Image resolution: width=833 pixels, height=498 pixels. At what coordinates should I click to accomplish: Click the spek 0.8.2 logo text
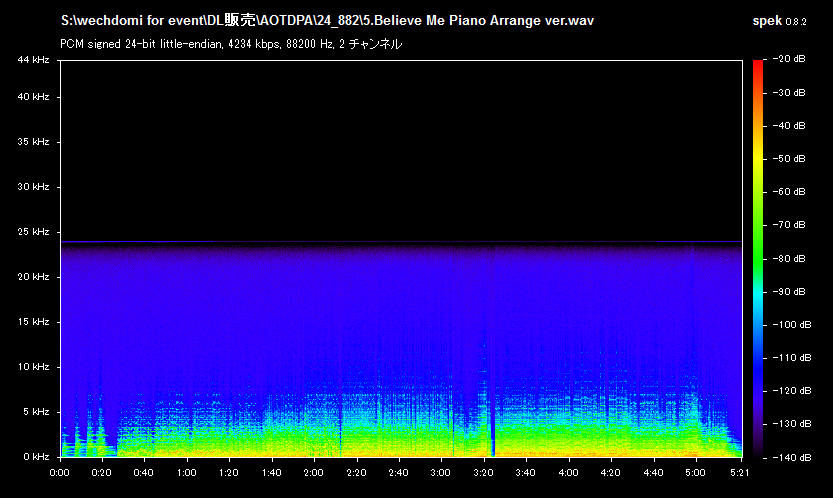click(779, 21)
